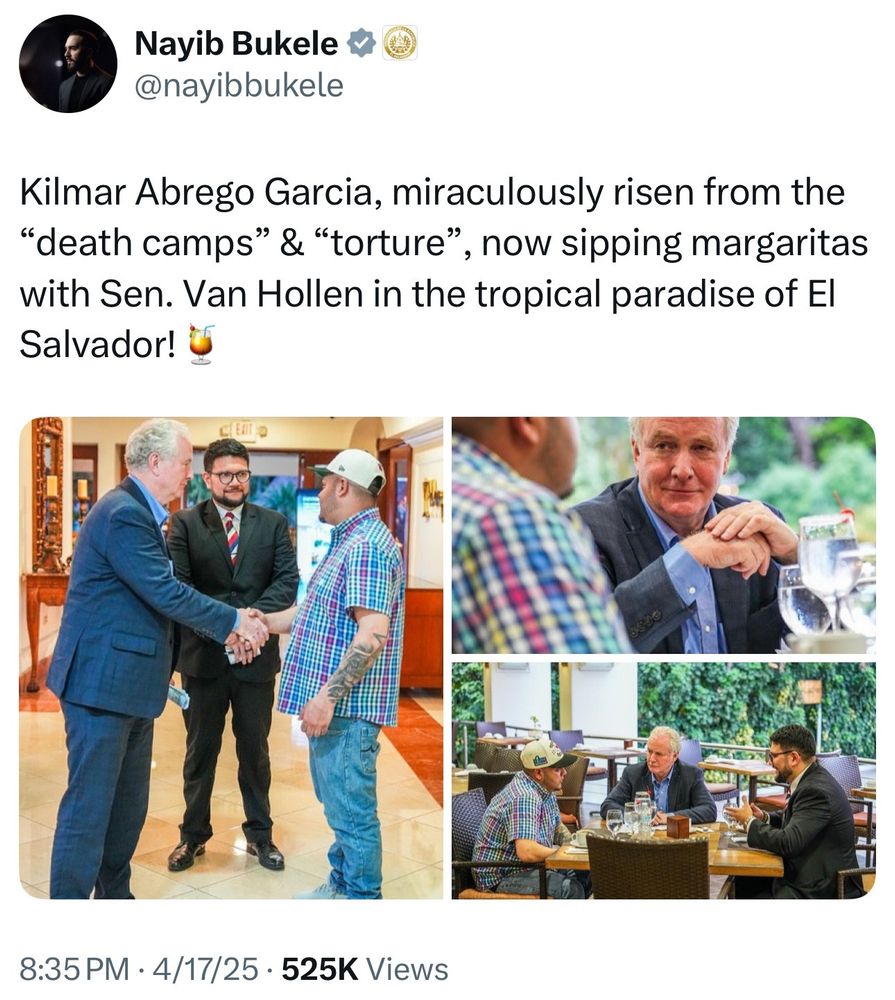The width and height of the screenshot is (895, 1000).
Task: Open the Nayib Bukele display name
Action: [237, 44]
